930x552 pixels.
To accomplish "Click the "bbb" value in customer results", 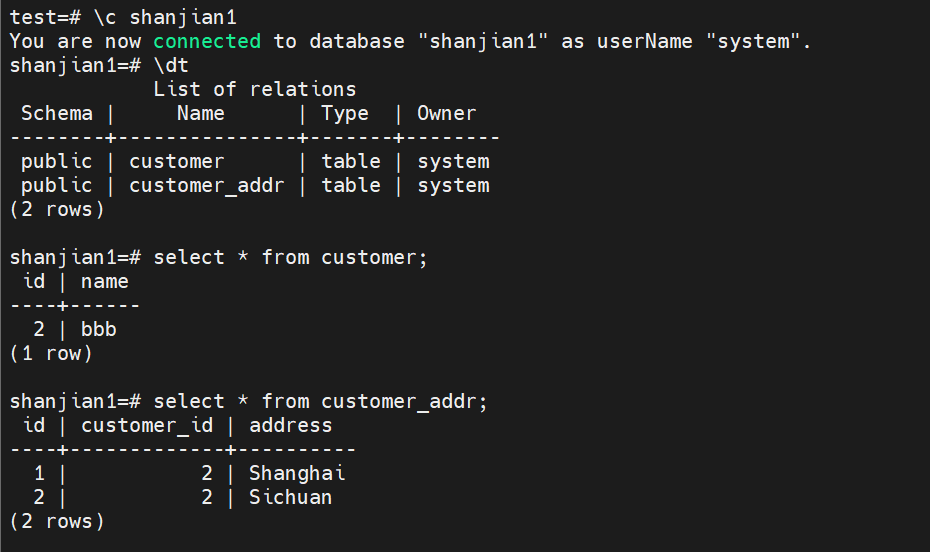I will (99, 329).
